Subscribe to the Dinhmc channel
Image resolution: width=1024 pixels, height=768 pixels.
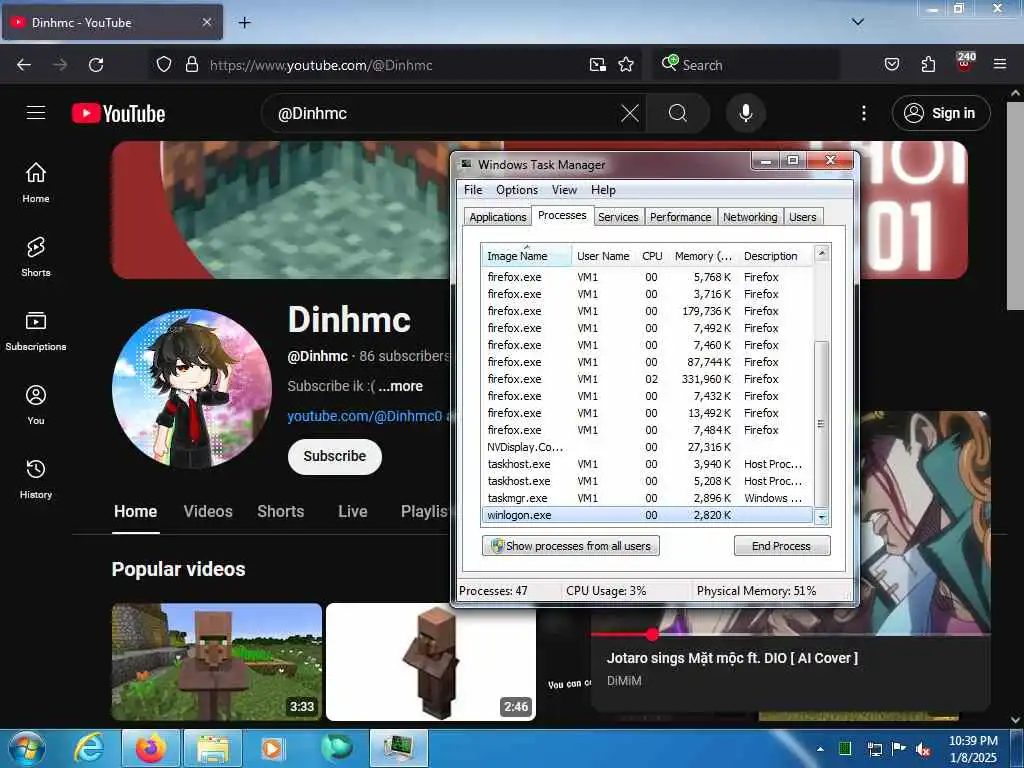click(334, 456)
